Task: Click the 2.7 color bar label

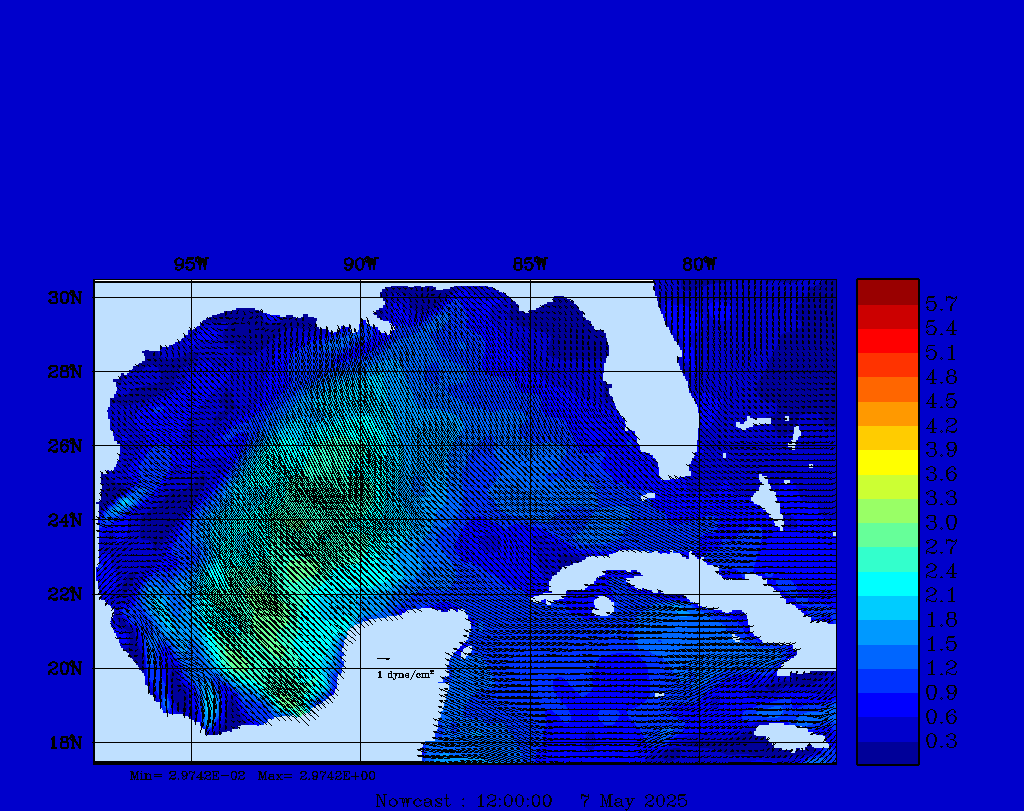Action: click(x=941, y=547)
